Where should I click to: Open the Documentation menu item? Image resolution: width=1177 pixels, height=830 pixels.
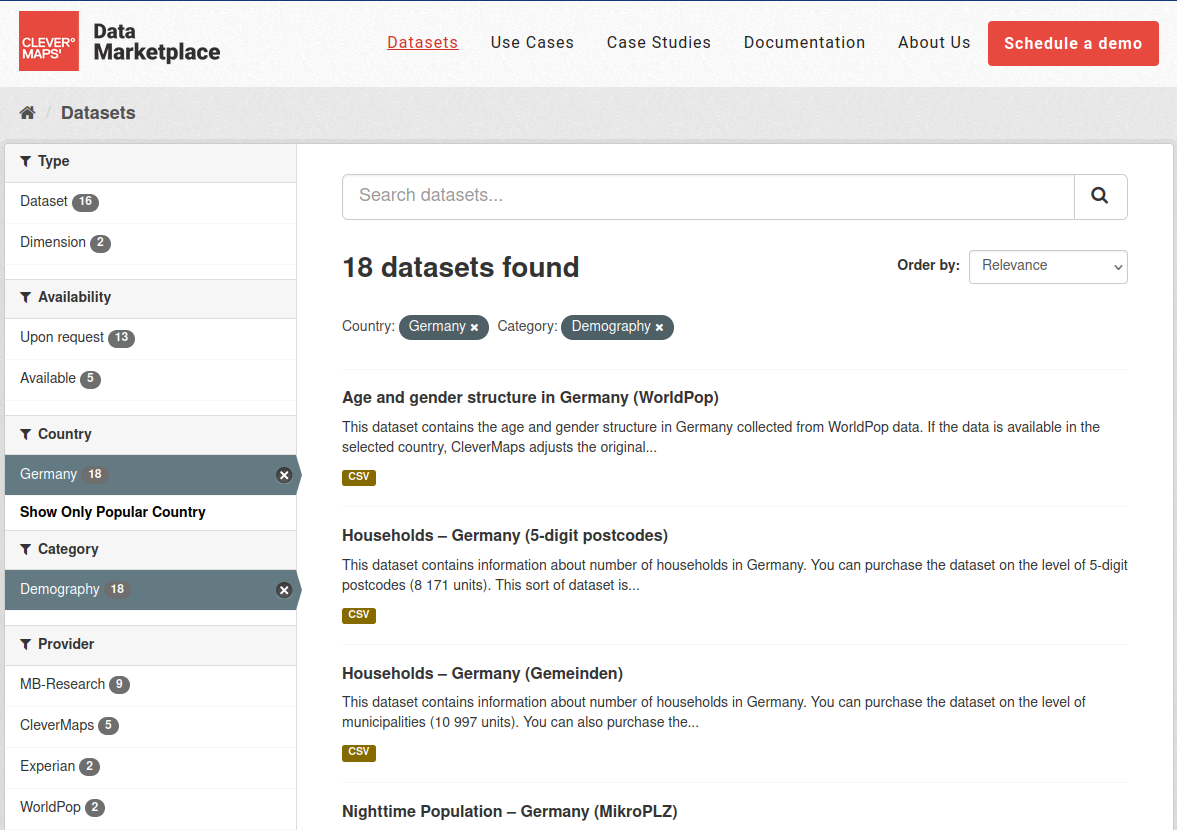[804, 43]
